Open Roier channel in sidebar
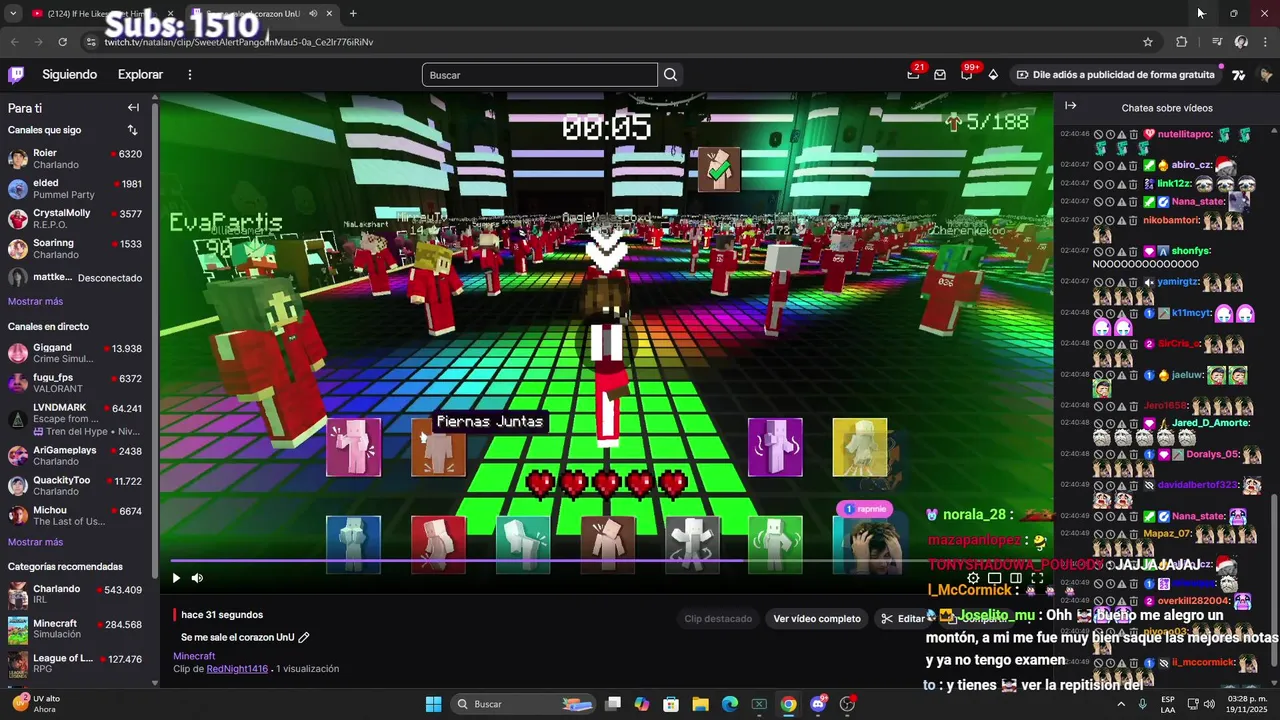The width and height of the screenshot is (1280, 720). 76,159
